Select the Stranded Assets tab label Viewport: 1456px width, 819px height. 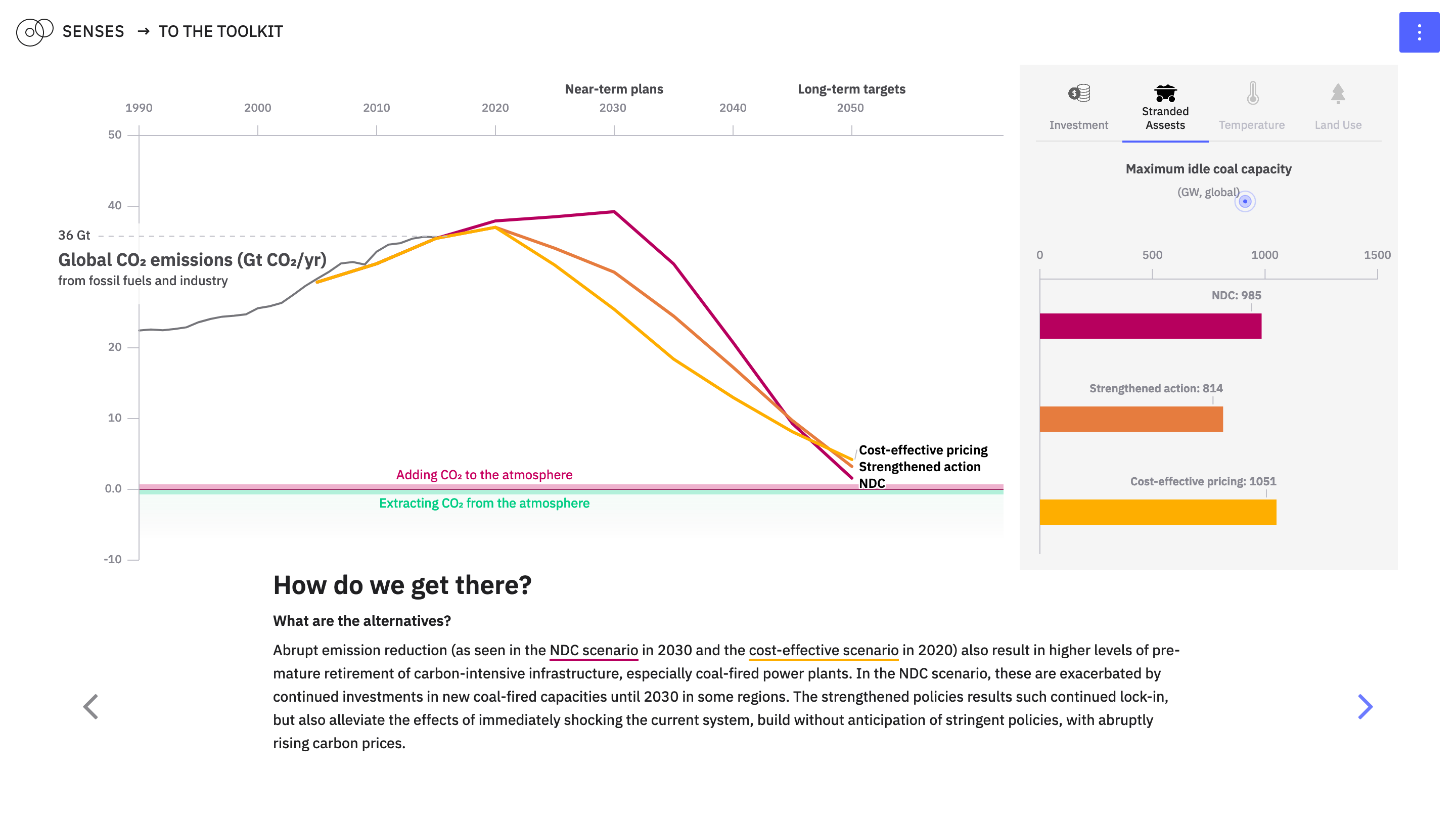tap(1165, 118)
